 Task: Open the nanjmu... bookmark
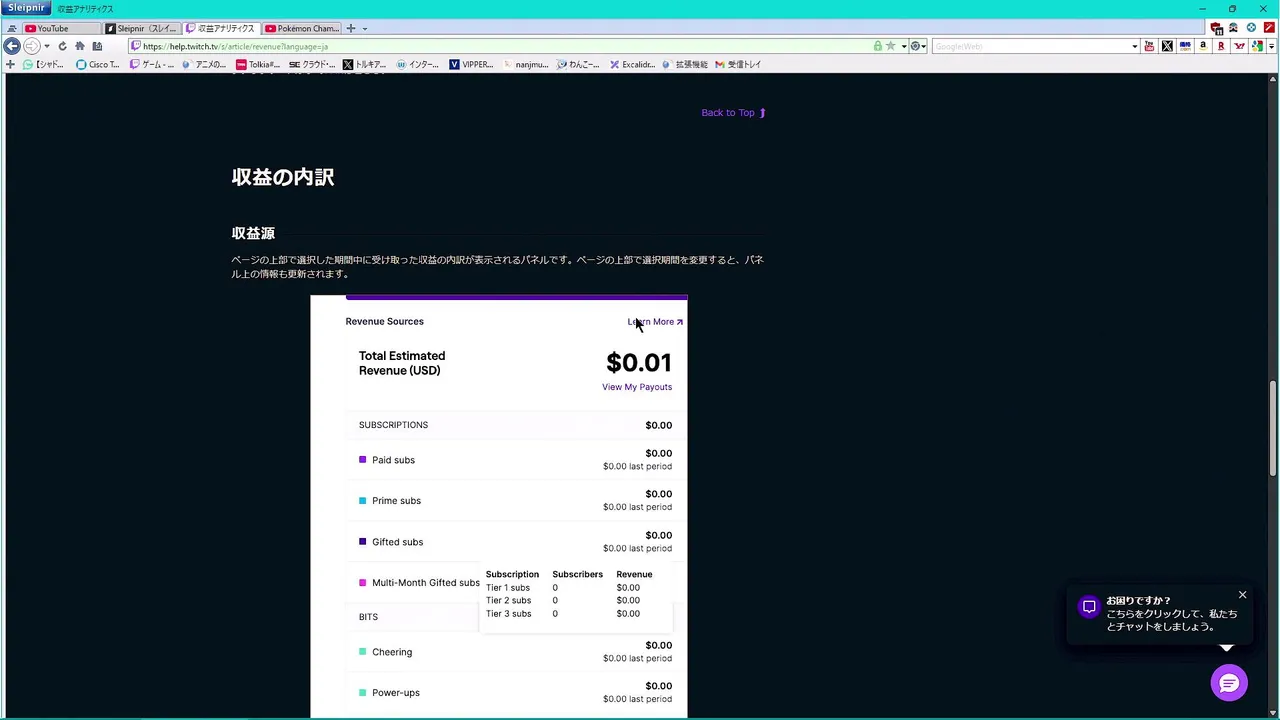click(x=525, y=64)
